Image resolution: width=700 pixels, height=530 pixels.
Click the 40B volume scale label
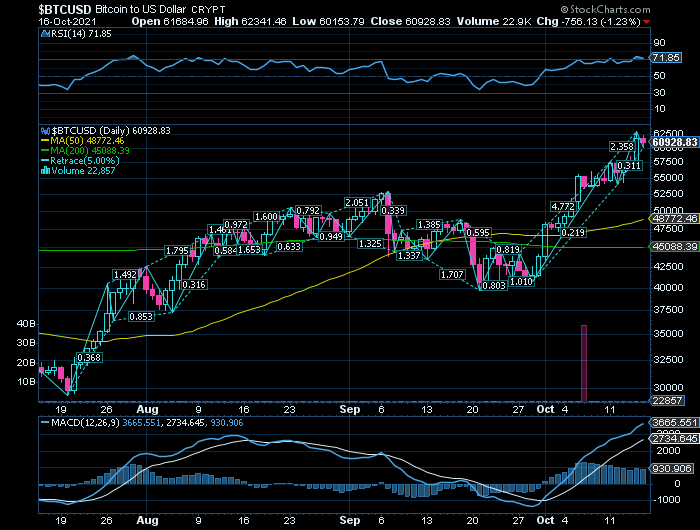click(26, 324)
